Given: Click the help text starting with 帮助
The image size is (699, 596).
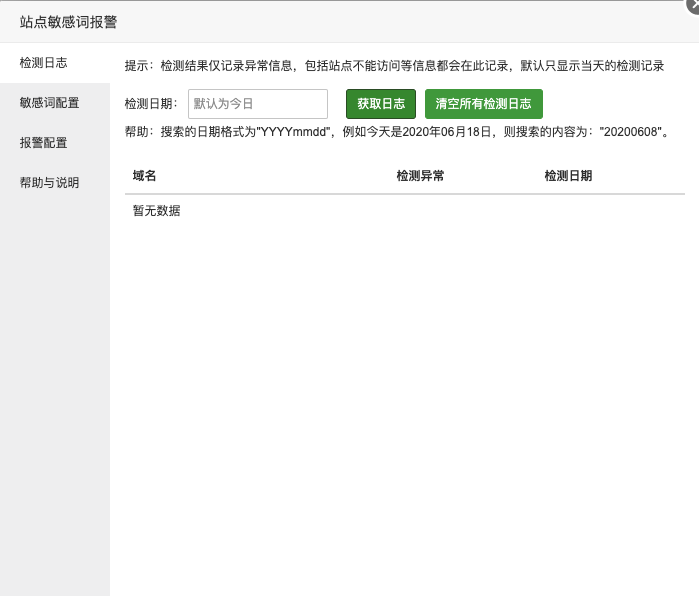Looking at the screenshot, I should tap(397, 132).
